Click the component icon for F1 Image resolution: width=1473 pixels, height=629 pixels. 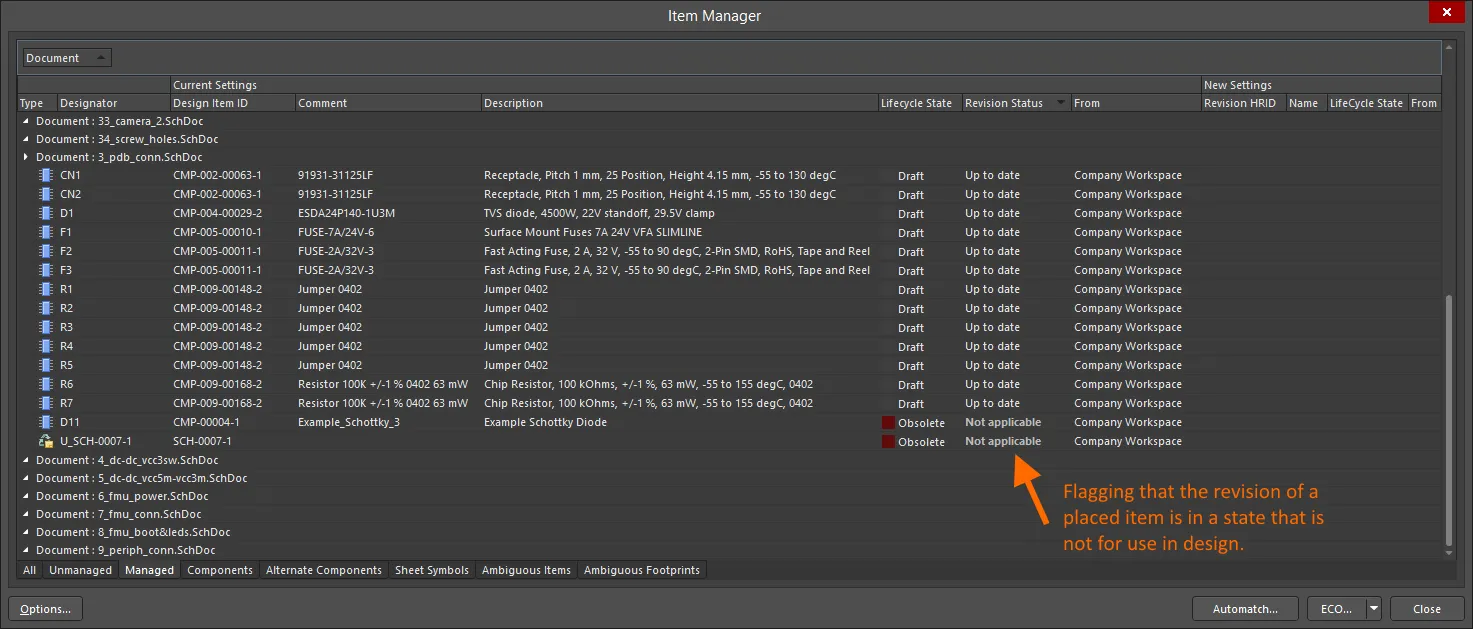tap(45, 232)
